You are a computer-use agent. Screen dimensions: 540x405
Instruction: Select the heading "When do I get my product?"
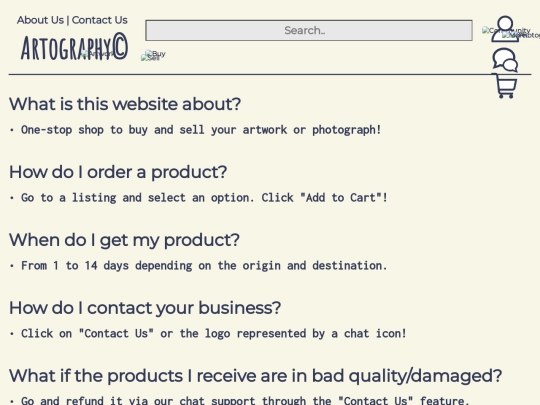tap(124, 239)
